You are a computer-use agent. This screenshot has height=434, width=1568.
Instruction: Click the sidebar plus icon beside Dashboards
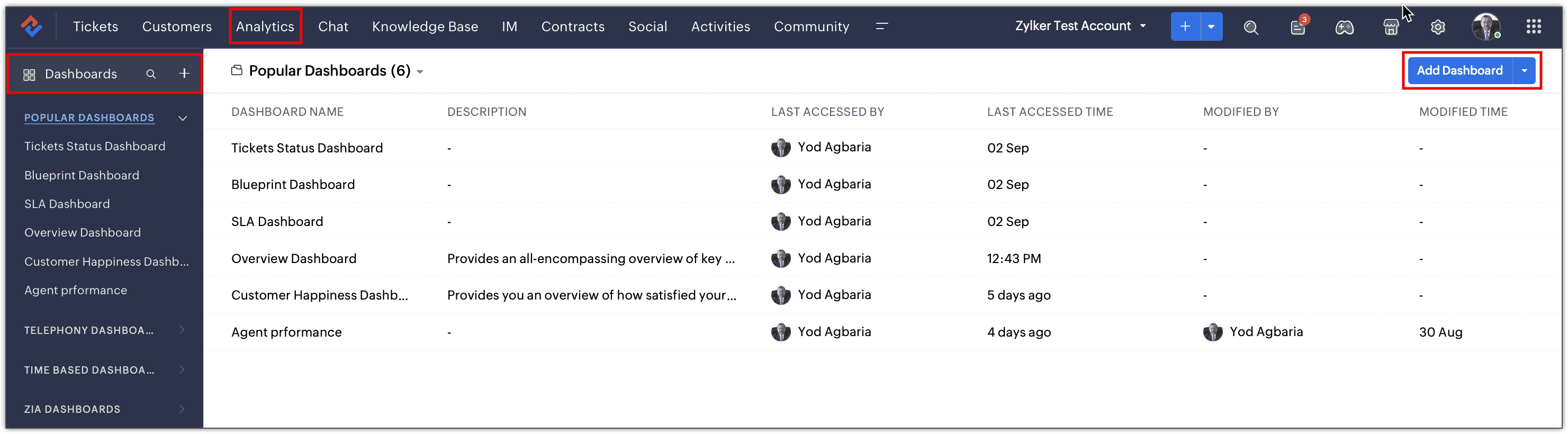tap(184, 74)
